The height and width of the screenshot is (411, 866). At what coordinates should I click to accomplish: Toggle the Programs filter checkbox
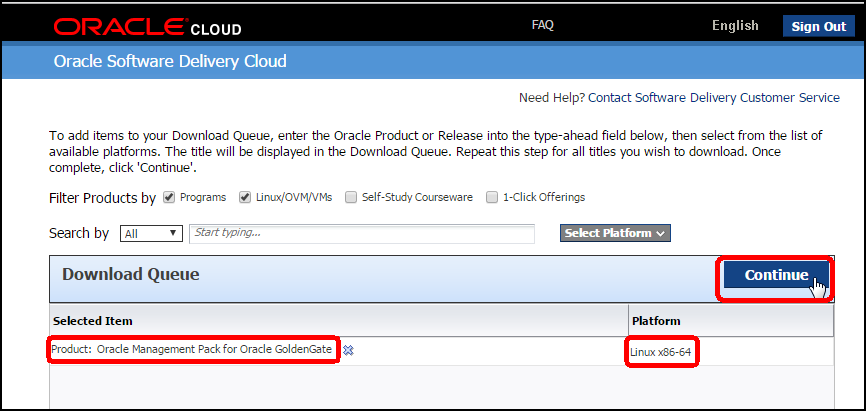[x=170, y=197]
